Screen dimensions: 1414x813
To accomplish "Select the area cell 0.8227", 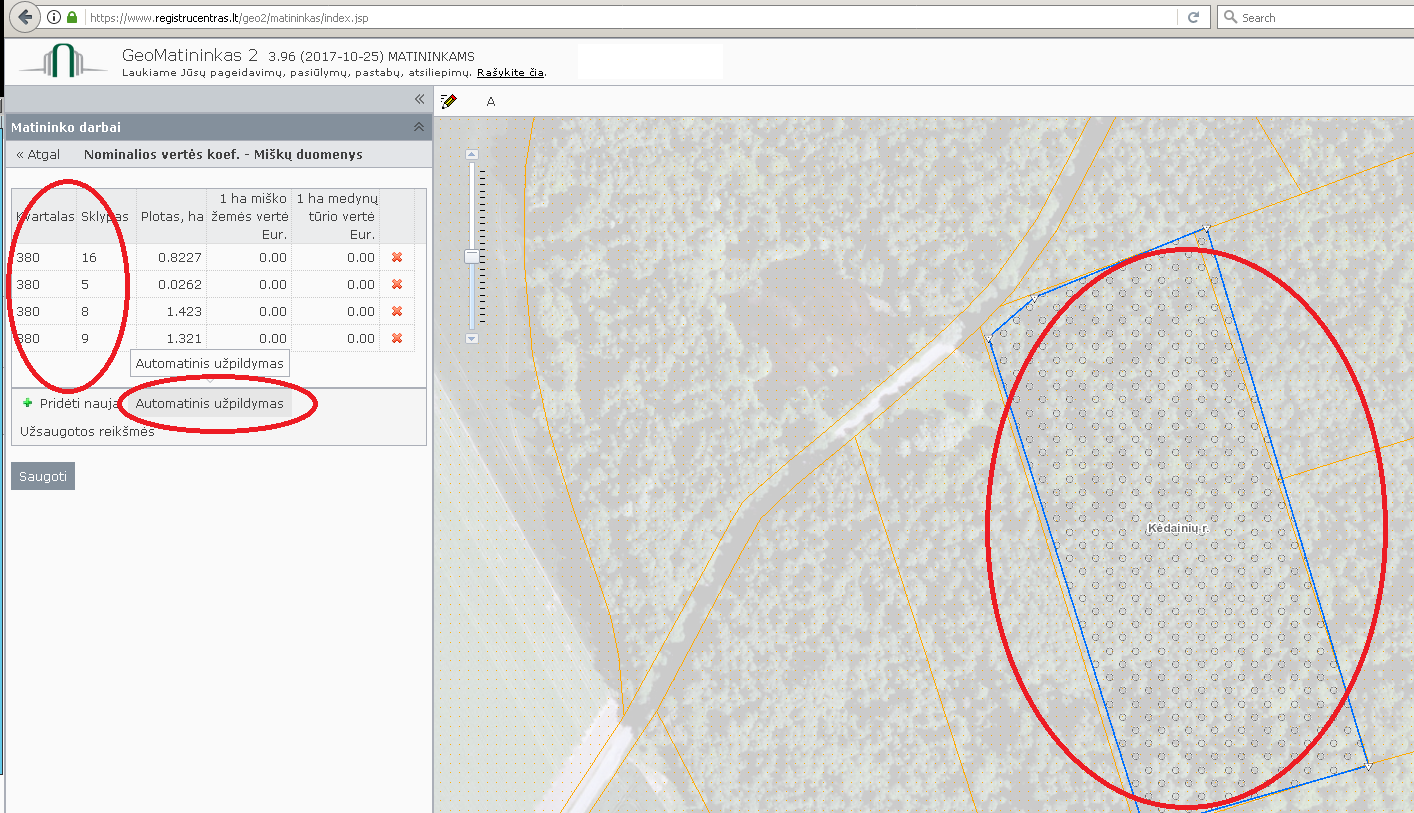I will (x=172, y=257).
